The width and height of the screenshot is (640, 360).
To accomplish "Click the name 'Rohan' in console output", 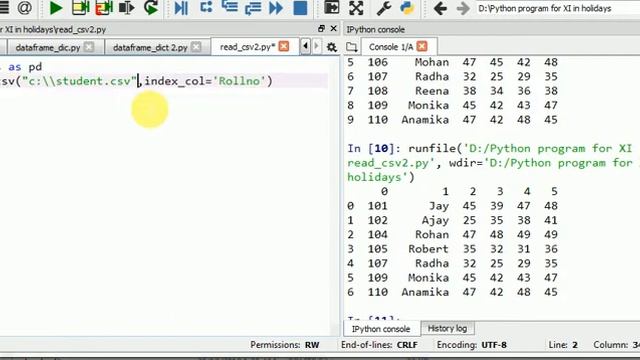I will 432,234.
